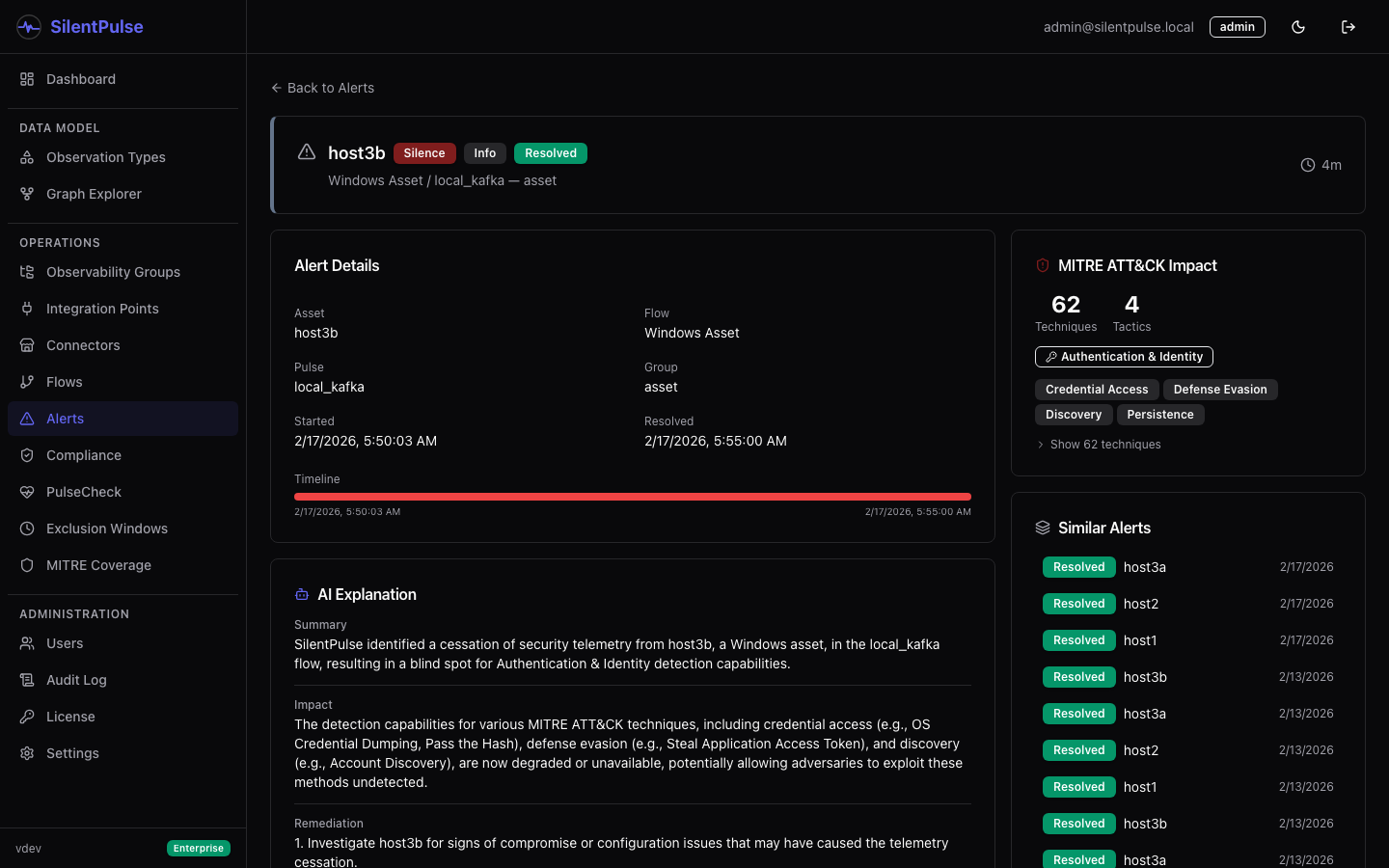
Task: Click the Audit Log sidebar icon
Action: 27,680
